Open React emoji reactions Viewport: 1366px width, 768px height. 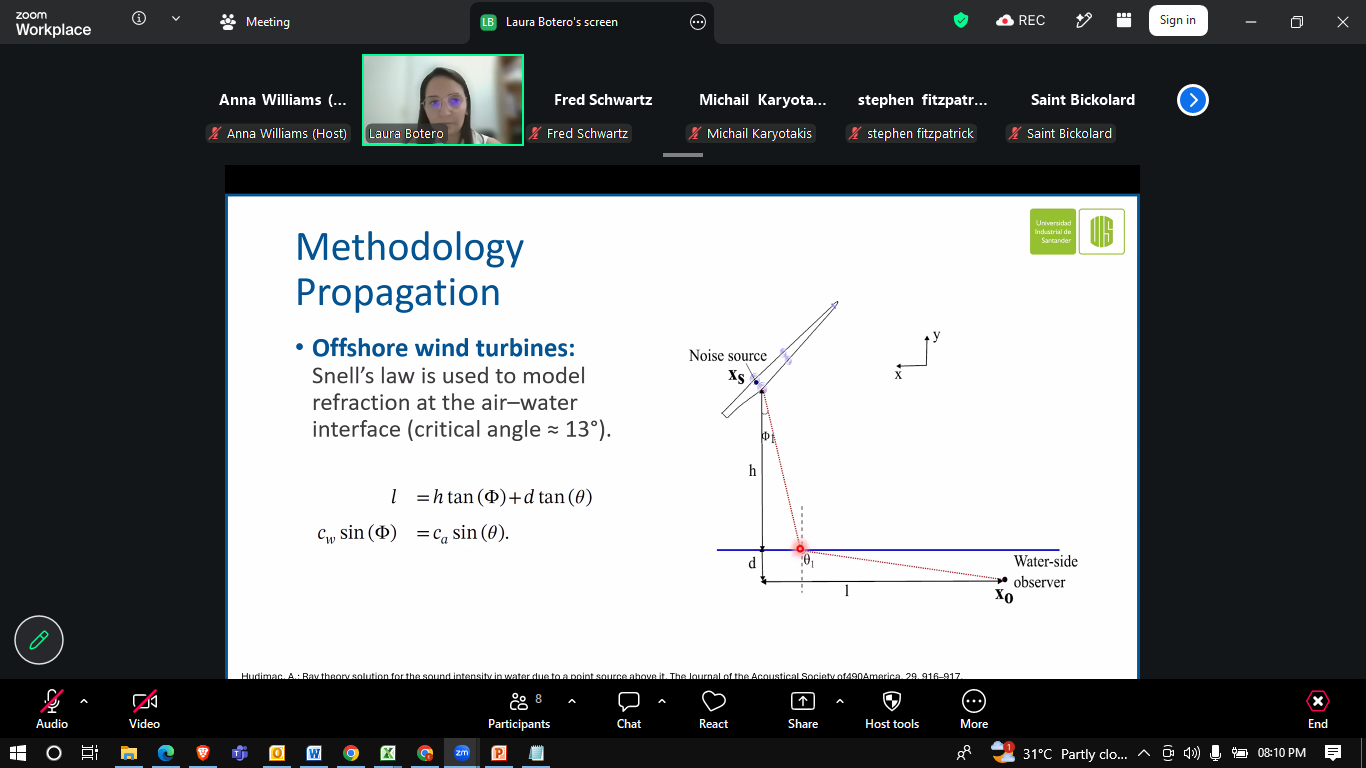pyautogui.click(x=714, y=709)
